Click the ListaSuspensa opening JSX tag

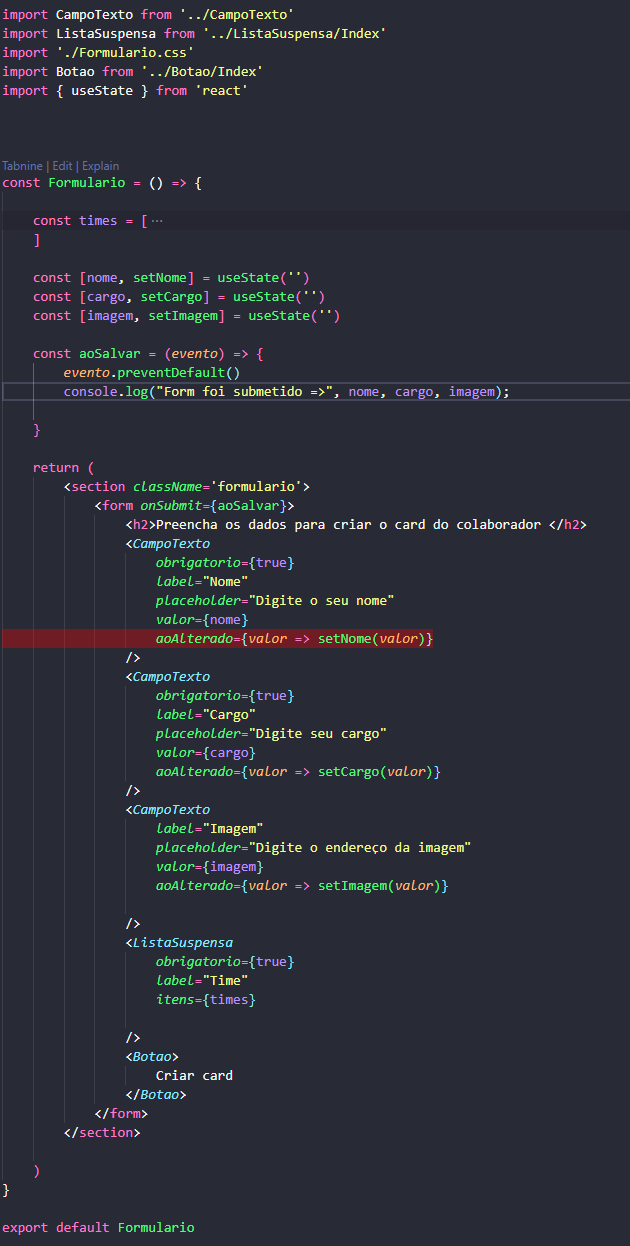(x=179, y=943)
